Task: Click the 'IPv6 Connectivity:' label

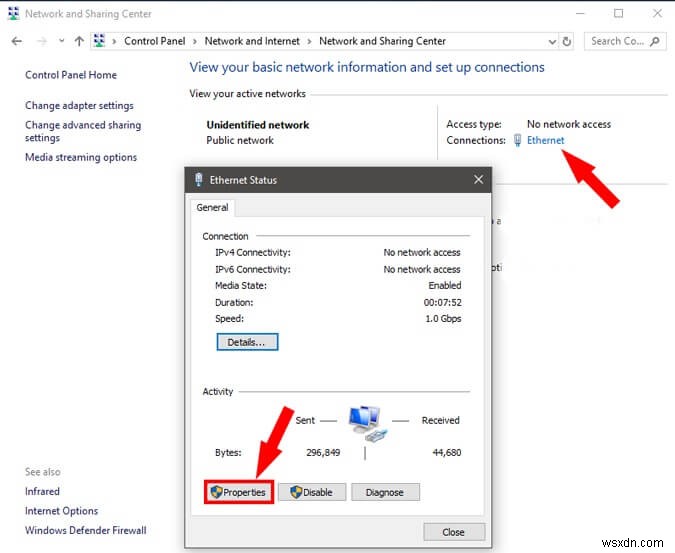Action: click(253, 269)
